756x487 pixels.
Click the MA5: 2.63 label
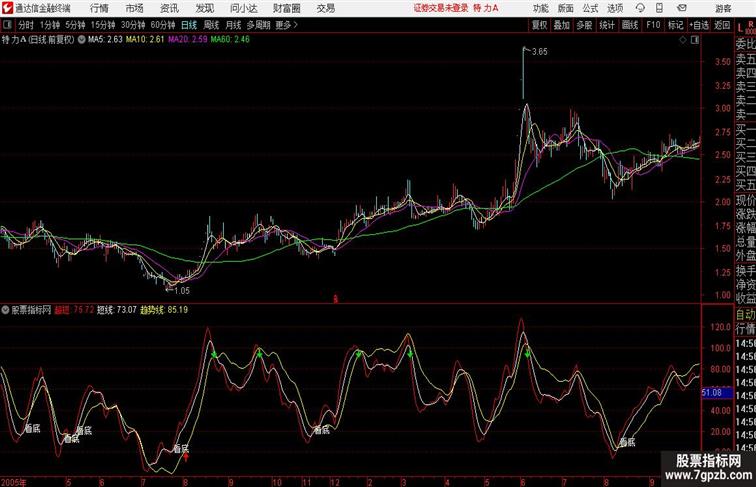pos(105,40)
